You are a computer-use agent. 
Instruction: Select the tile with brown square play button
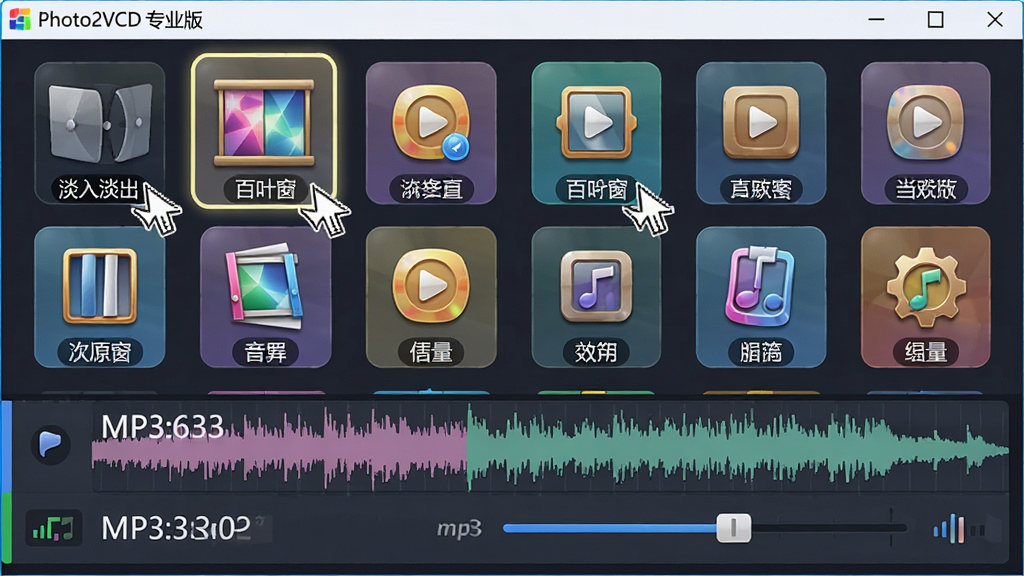coord(761,133)
